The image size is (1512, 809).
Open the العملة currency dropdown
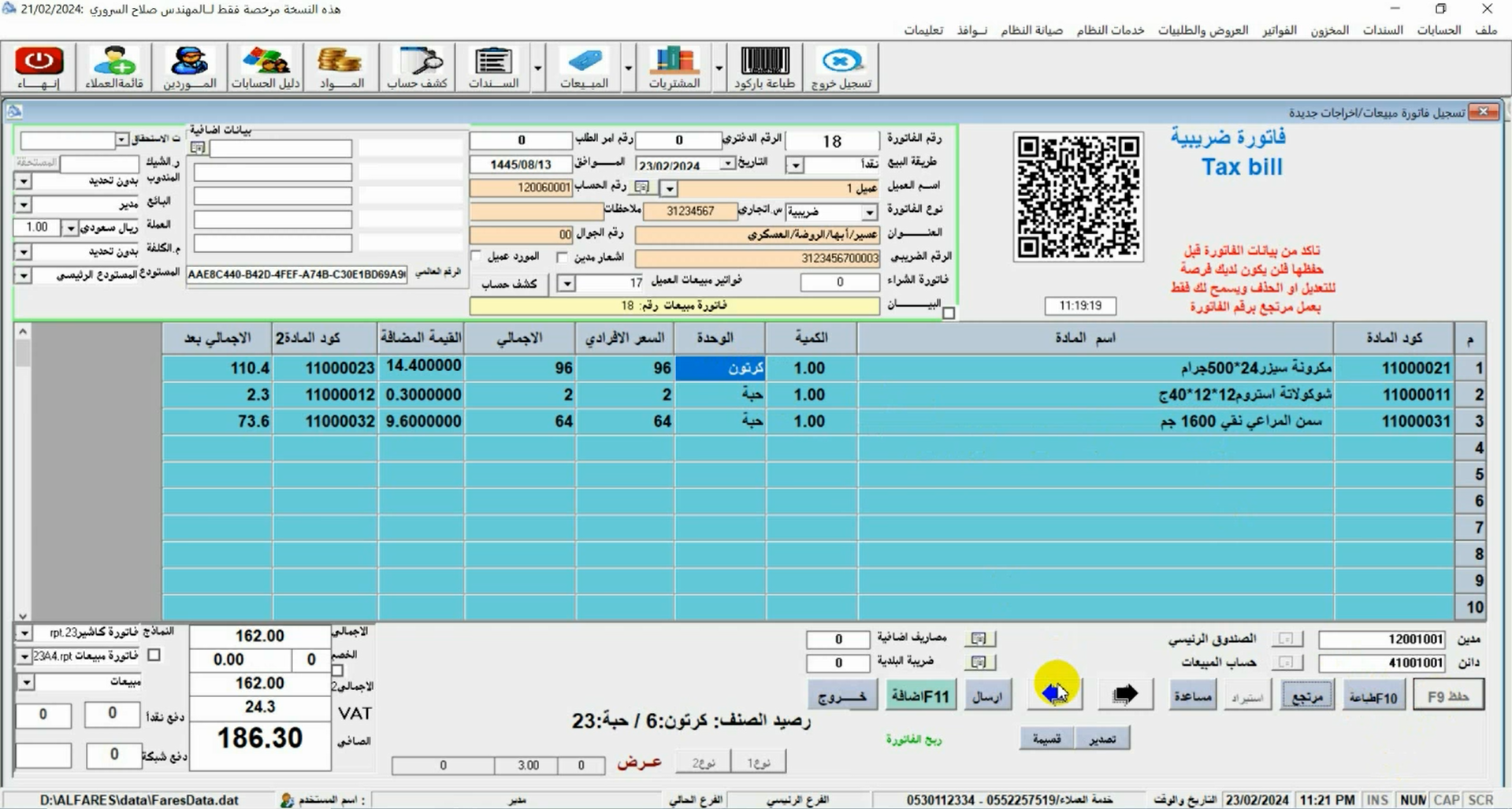point(71,228)
